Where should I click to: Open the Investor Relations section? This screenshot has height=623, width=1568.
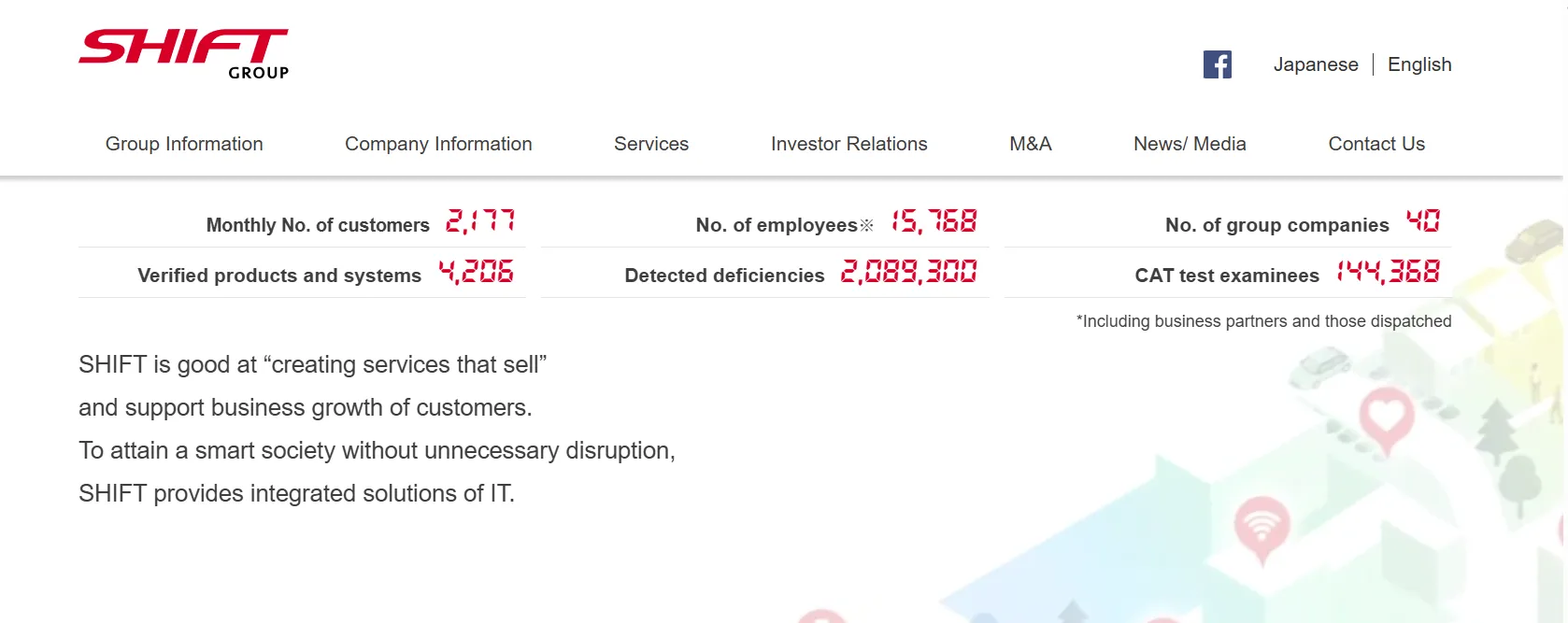(x=848, y=144)
